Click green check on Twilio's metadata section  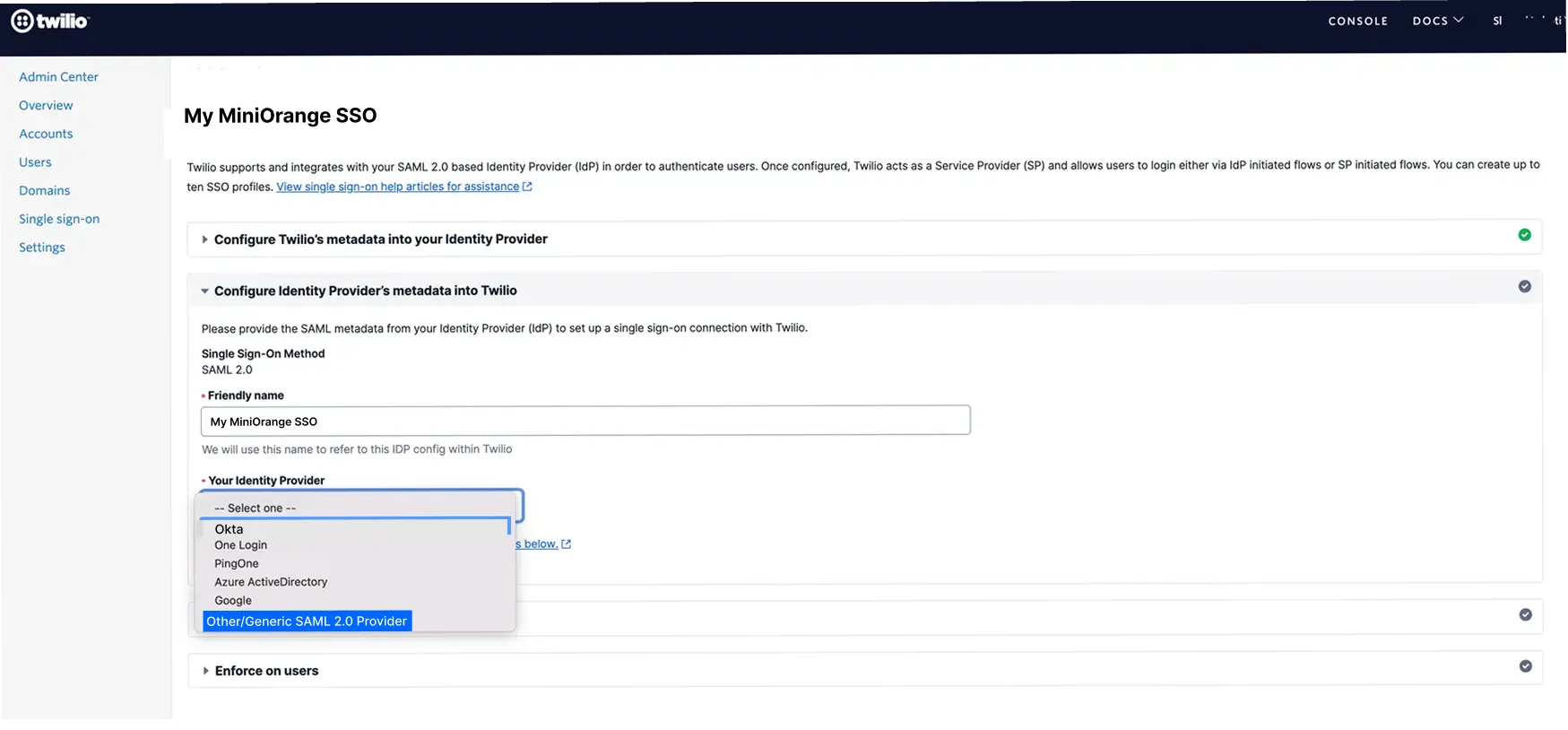tap(1524, 235)
